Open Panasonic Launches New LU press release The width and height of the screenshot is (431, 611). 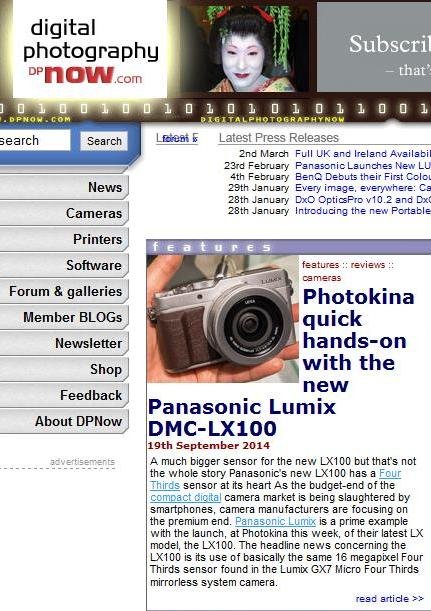[363, 165]
